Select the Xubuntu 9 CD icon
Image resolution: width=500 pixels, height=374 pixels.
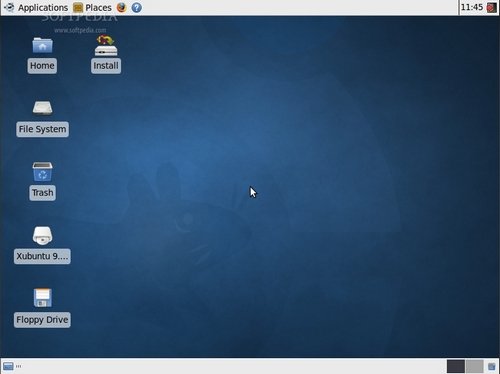click(42, 235)
